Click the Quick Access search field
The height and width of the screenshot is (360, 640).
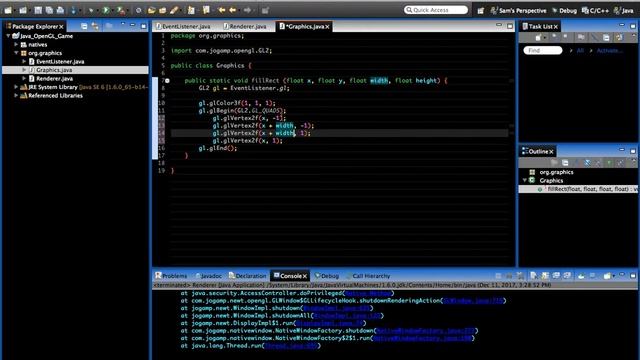click(436, 10)
